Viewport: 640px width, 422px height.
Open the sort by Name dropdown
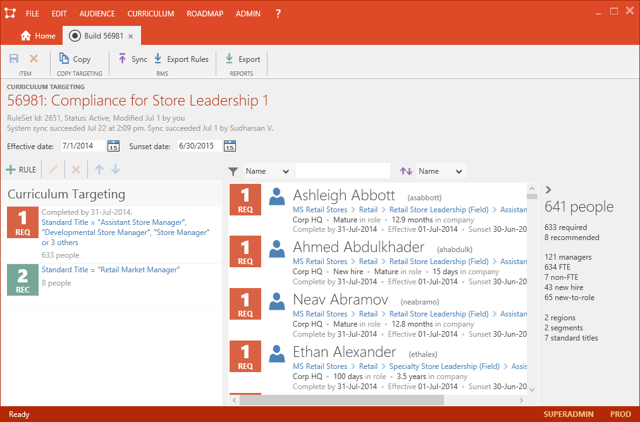pos(440,171)
